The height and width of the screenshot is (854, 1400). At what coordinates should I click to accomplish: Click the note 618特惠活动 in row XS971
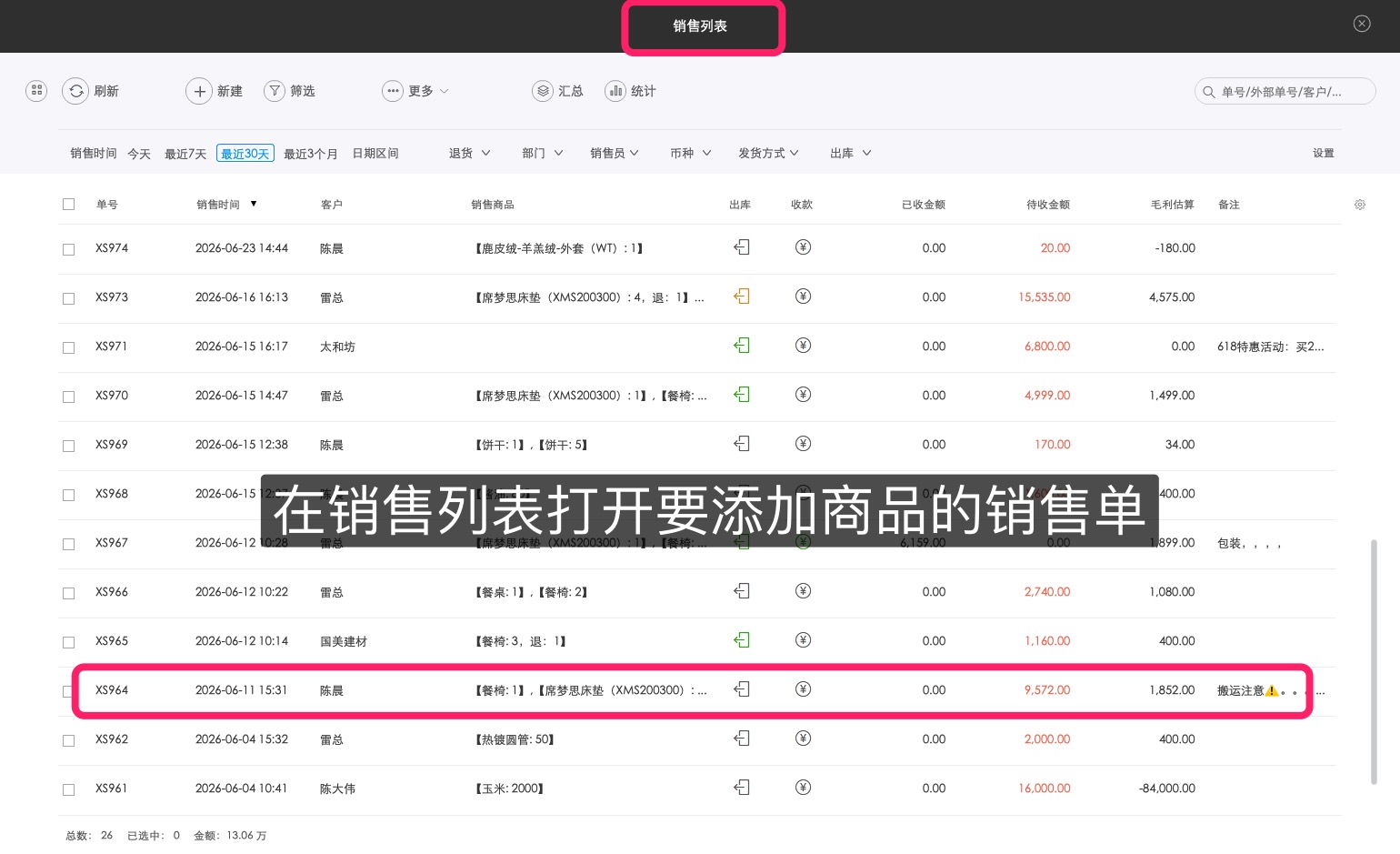coord(1271,347)
